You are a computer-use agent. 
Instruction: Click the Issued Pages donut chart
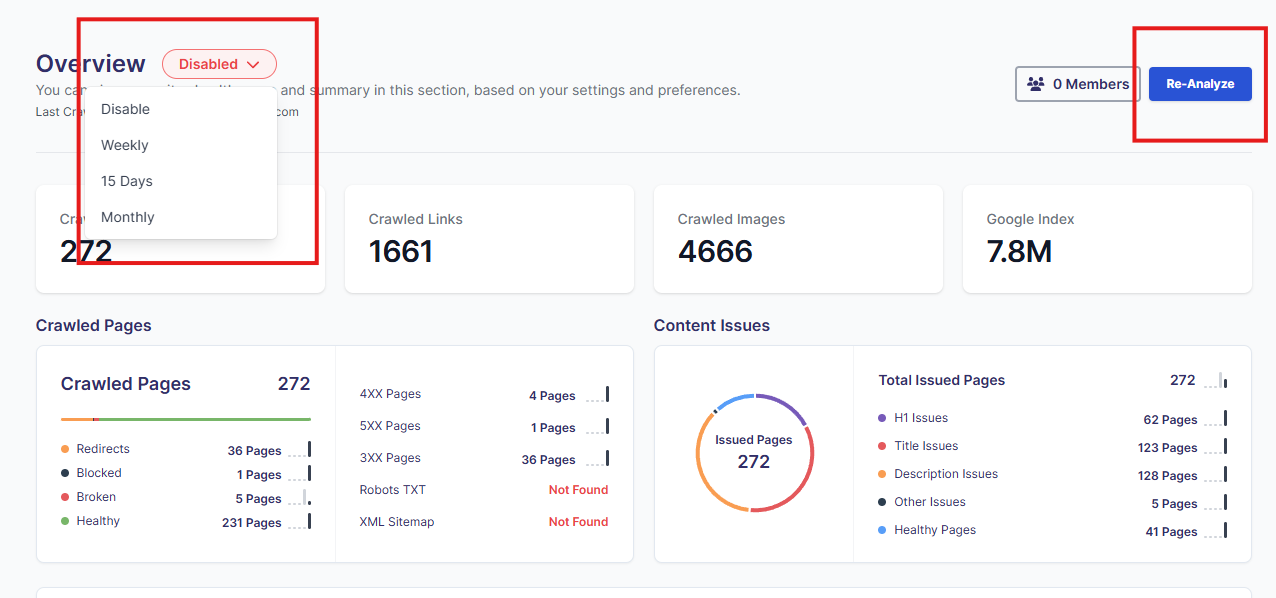[x=754, y=453]
